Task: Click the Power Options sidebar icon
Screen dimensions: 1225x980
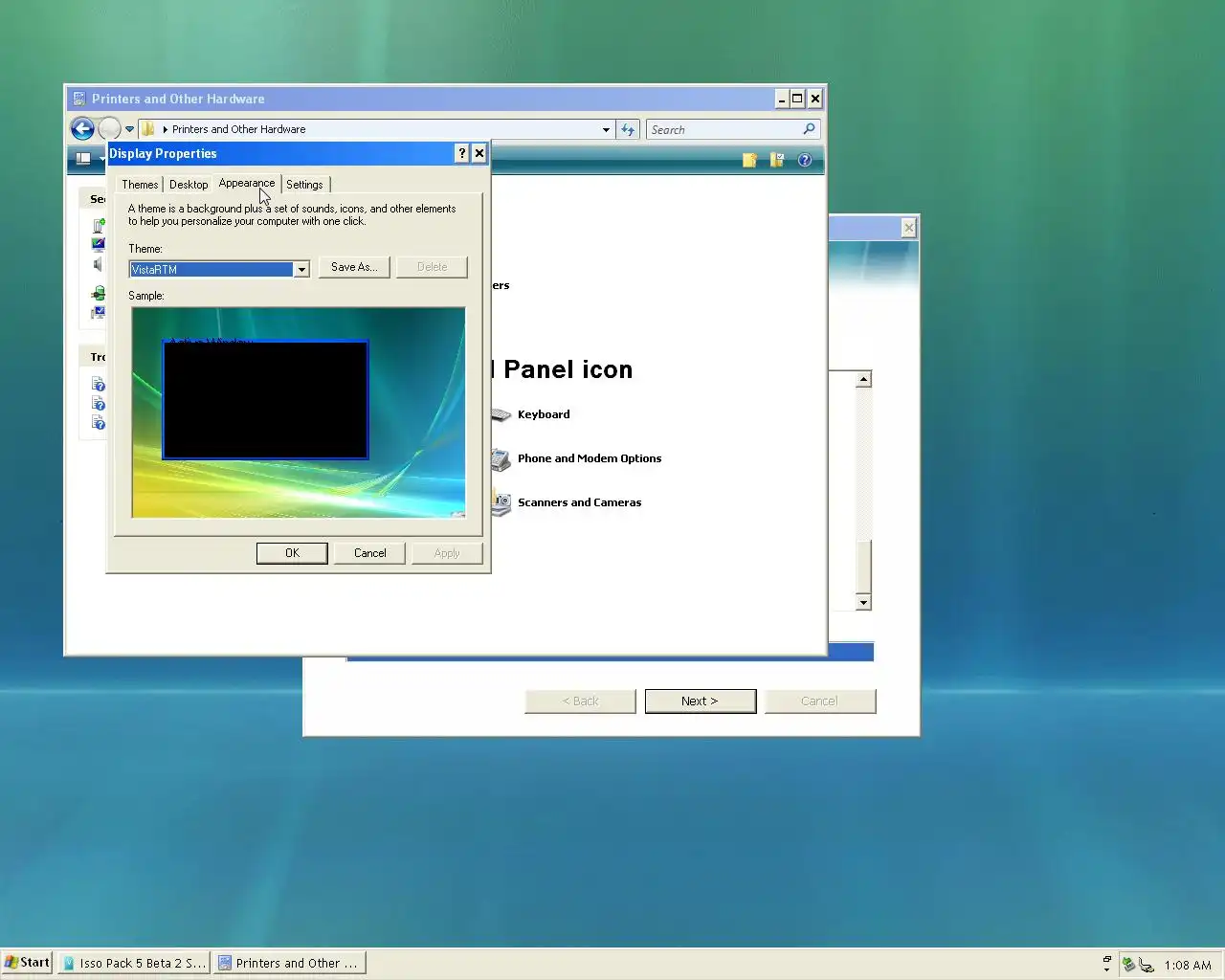Action: pyautogui.click(x=99, y=293)
